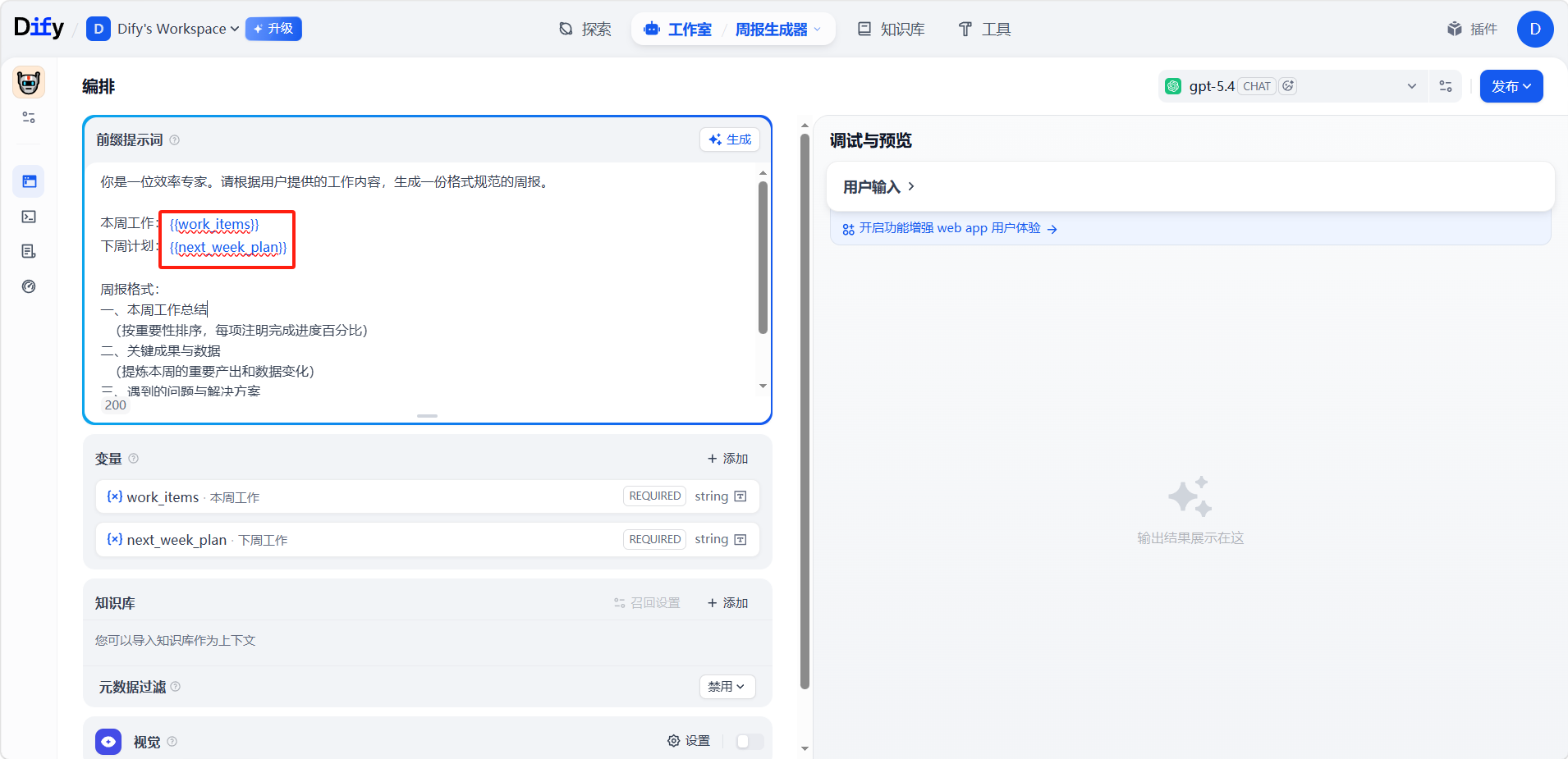The width and height of the screenshot is (1568, 759).
Task: Toggle the 视觉 vision switch
Action: coord(750,741)
